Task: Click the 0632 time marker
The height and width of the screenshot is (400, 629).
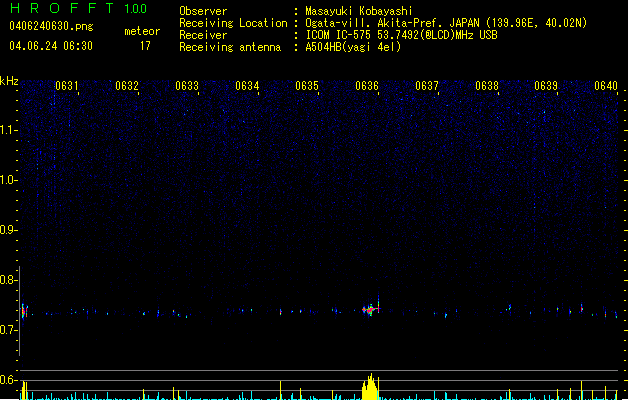Action: pyautogui.click(x=127, y=86)
